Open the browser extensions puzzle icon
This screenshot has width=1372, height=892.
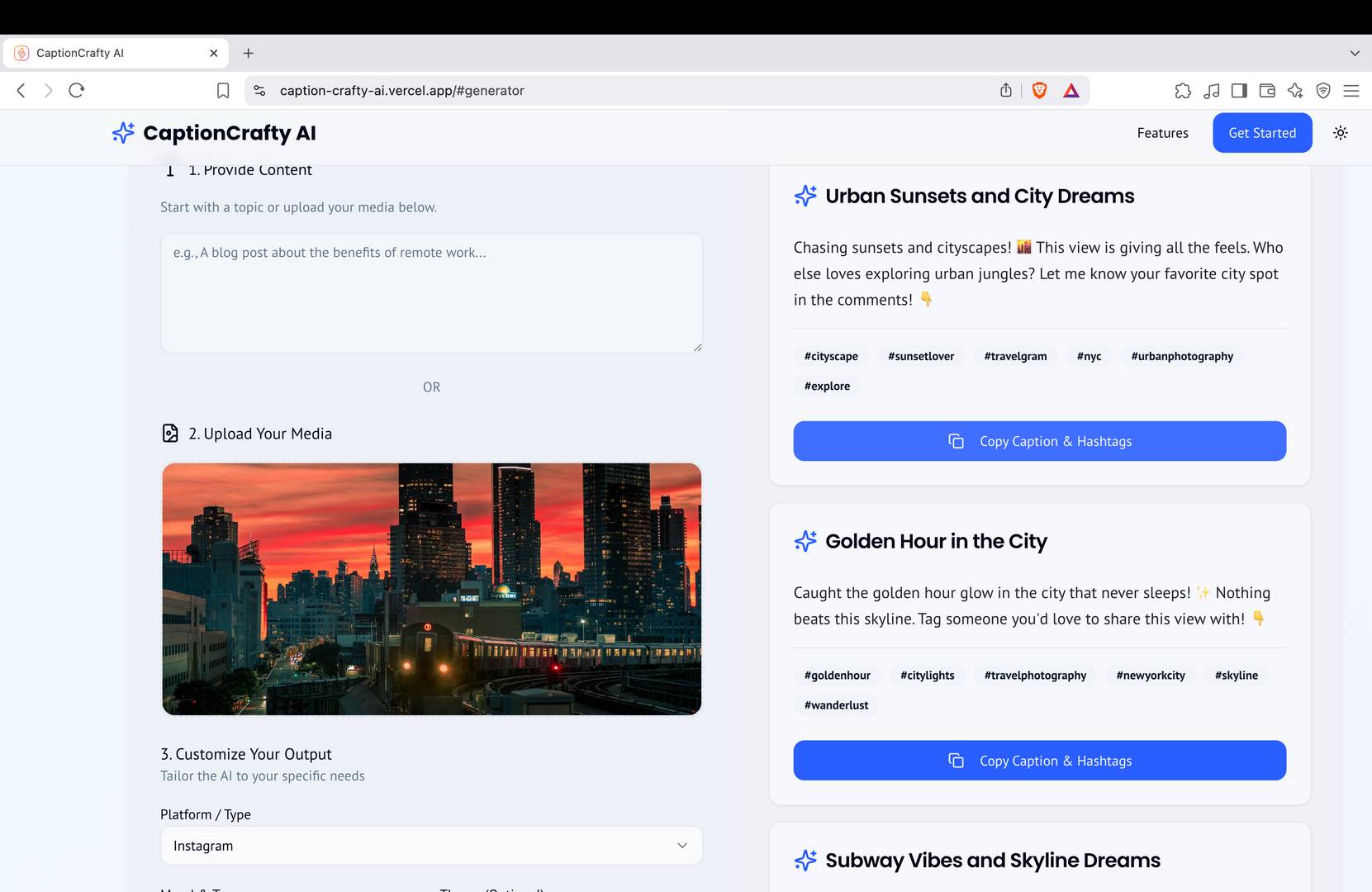point(1183,91)
